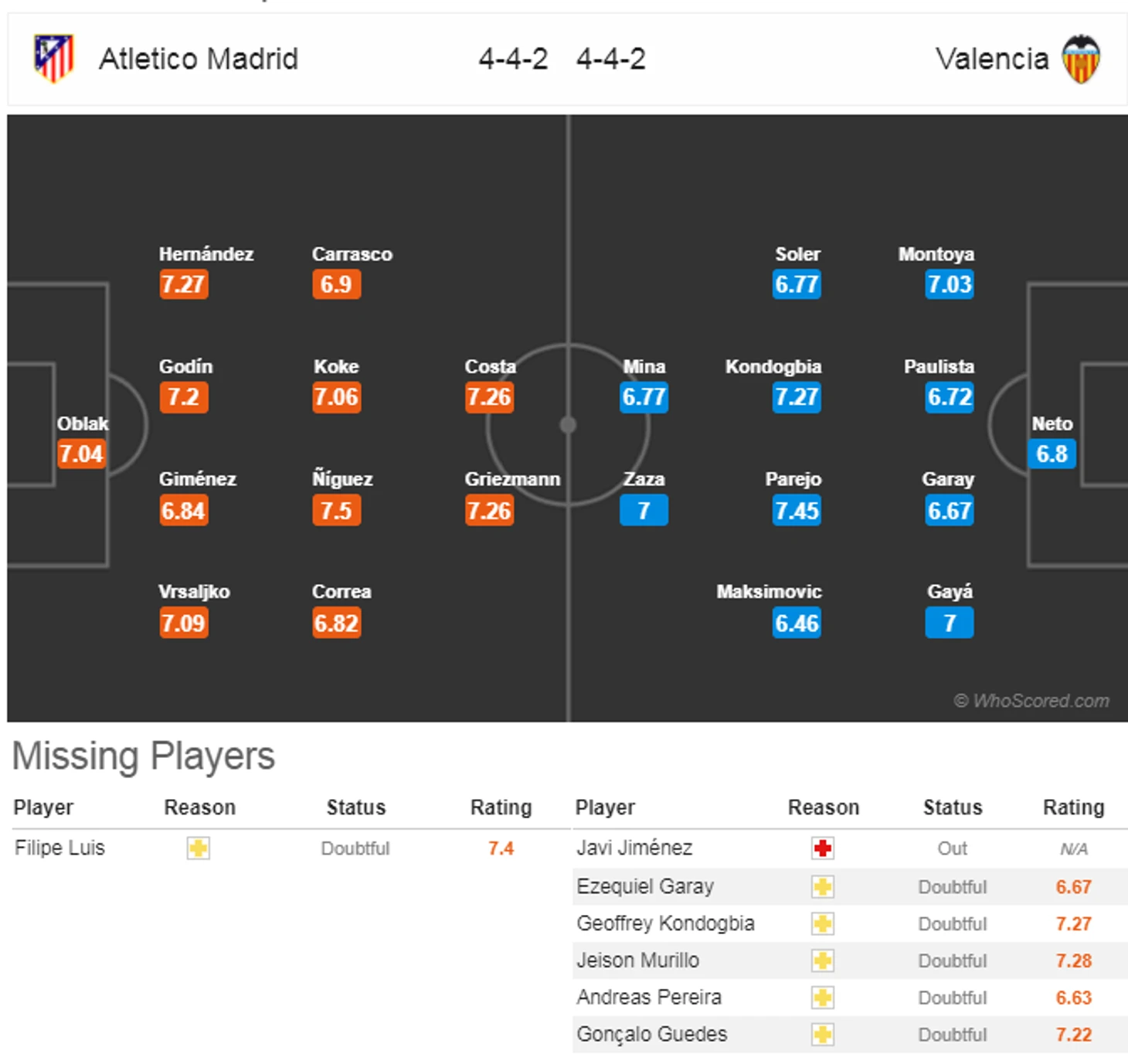Open the Atletico Madrid team name link

click(x=199, y=59)
